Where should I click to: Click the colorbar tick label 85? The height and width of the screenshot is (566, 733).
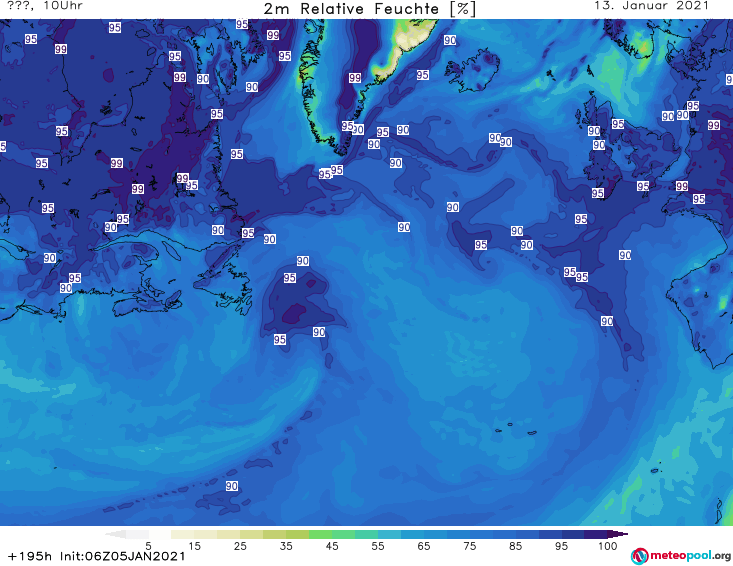click(x=515, y=546)
